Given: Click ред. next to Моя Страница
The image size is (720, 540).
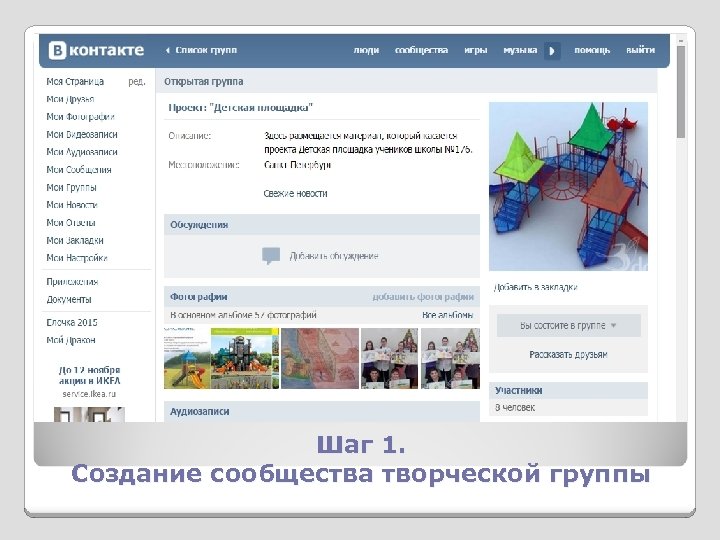Looking at the screenshot, I should pyautogui.click(x=136, y=82).
